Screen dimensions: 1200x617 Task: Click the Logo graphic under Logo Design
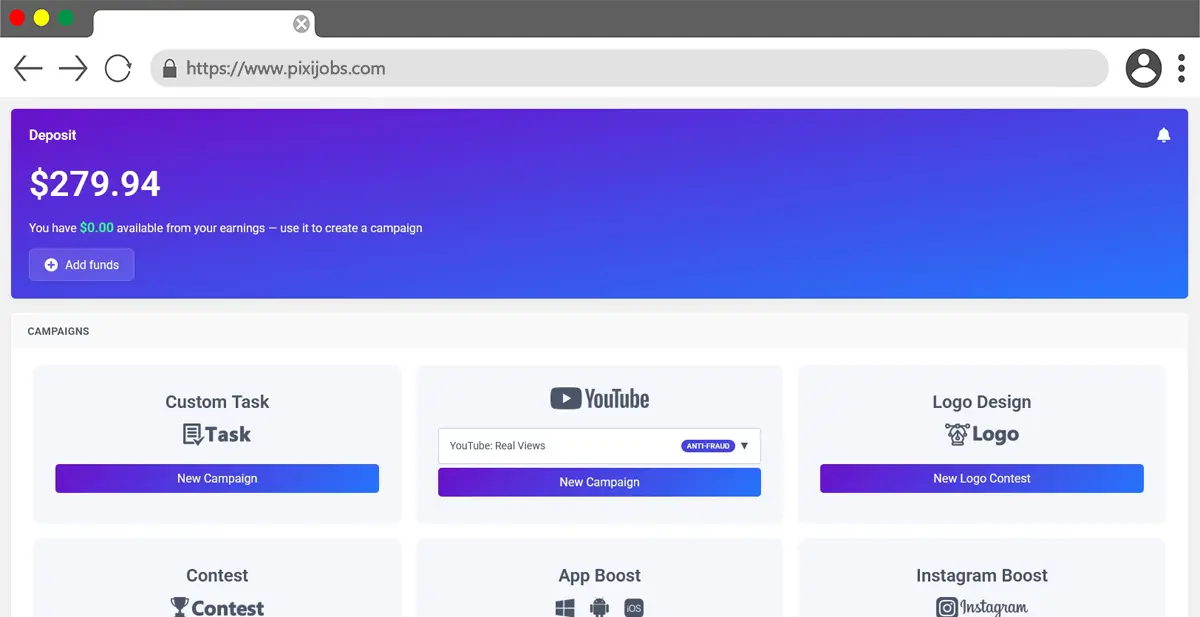982,434
